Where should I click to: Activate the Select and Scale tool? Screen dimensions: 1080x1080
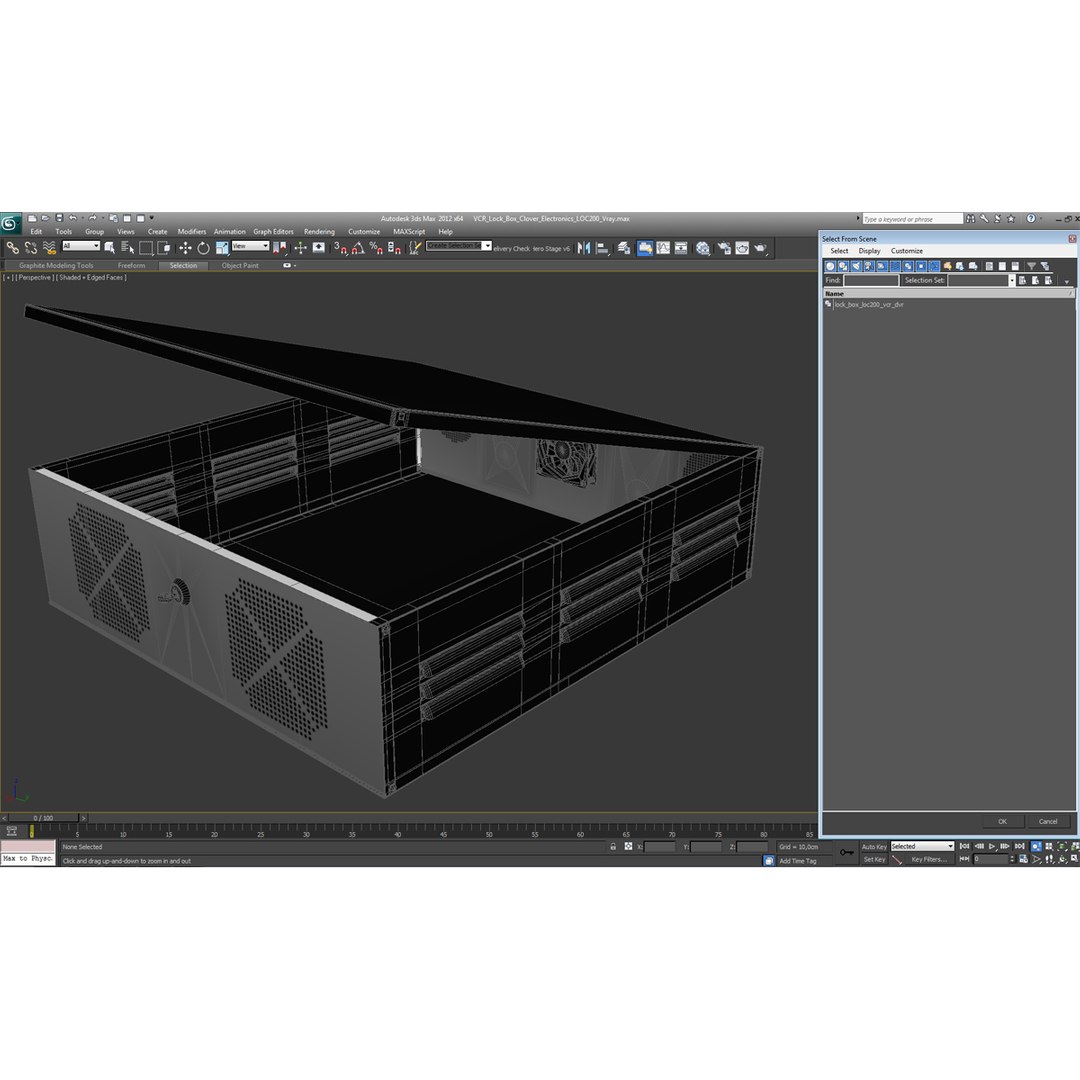222,248
